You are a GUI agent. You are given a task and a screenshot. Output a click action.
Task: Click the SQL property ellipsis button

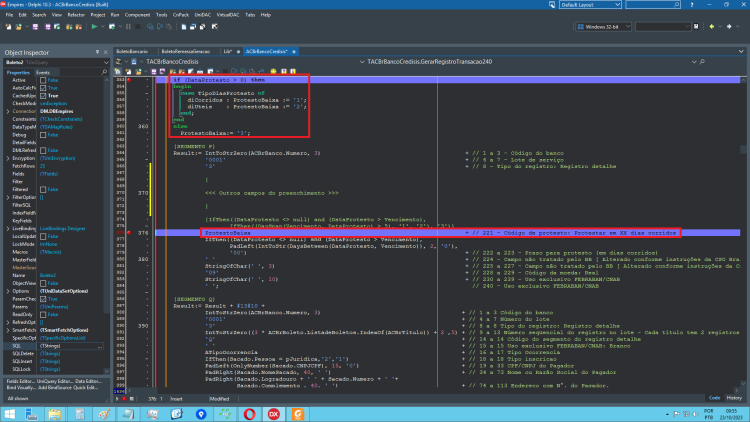click(x=99, y=346)
